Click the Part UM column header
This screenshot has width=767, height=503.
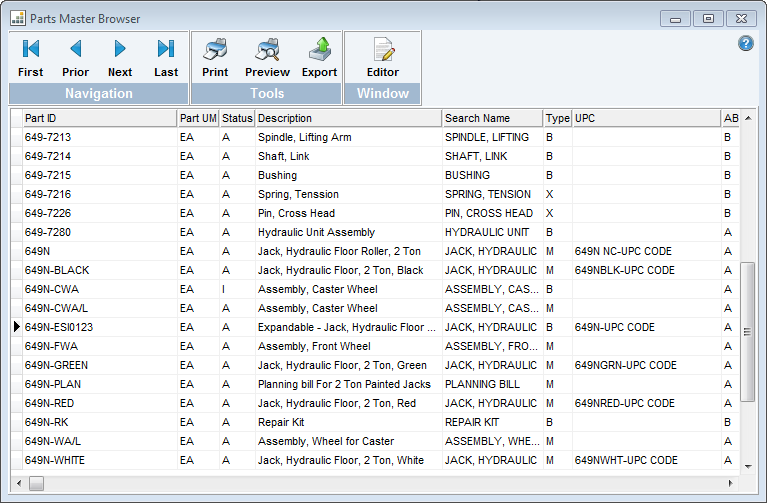(198, 118)
